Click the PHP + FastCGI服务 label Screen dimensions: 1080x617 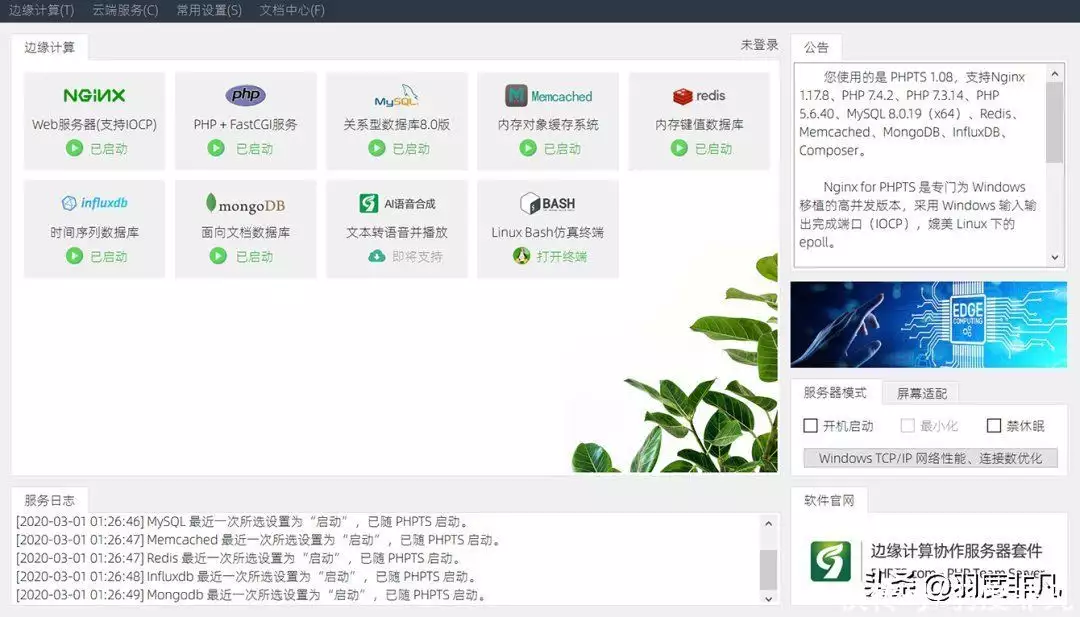pyautogui.click(x=245, y=125)
